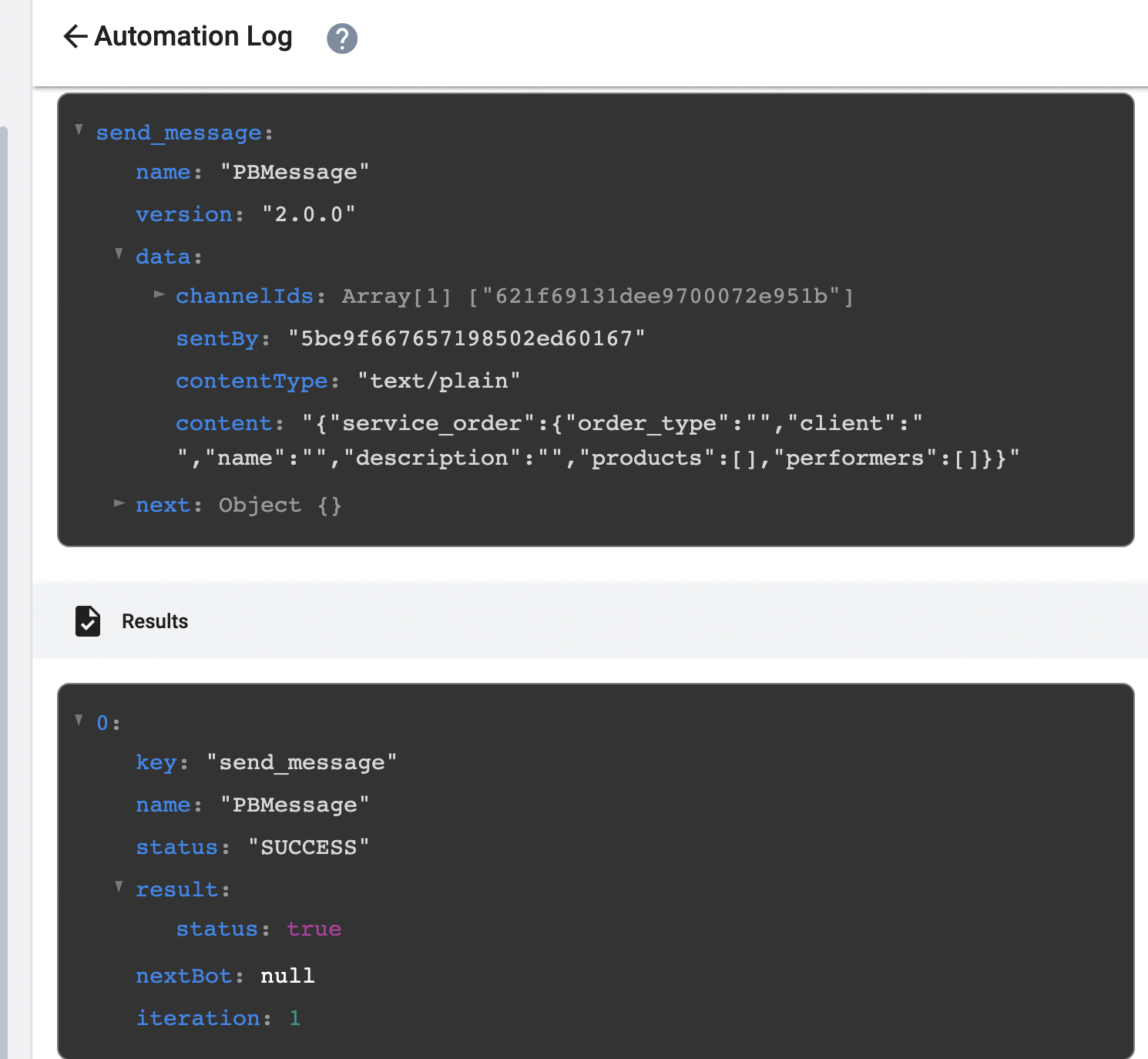
Task: Collapse the result node in Results
Action: pos(119,886)
